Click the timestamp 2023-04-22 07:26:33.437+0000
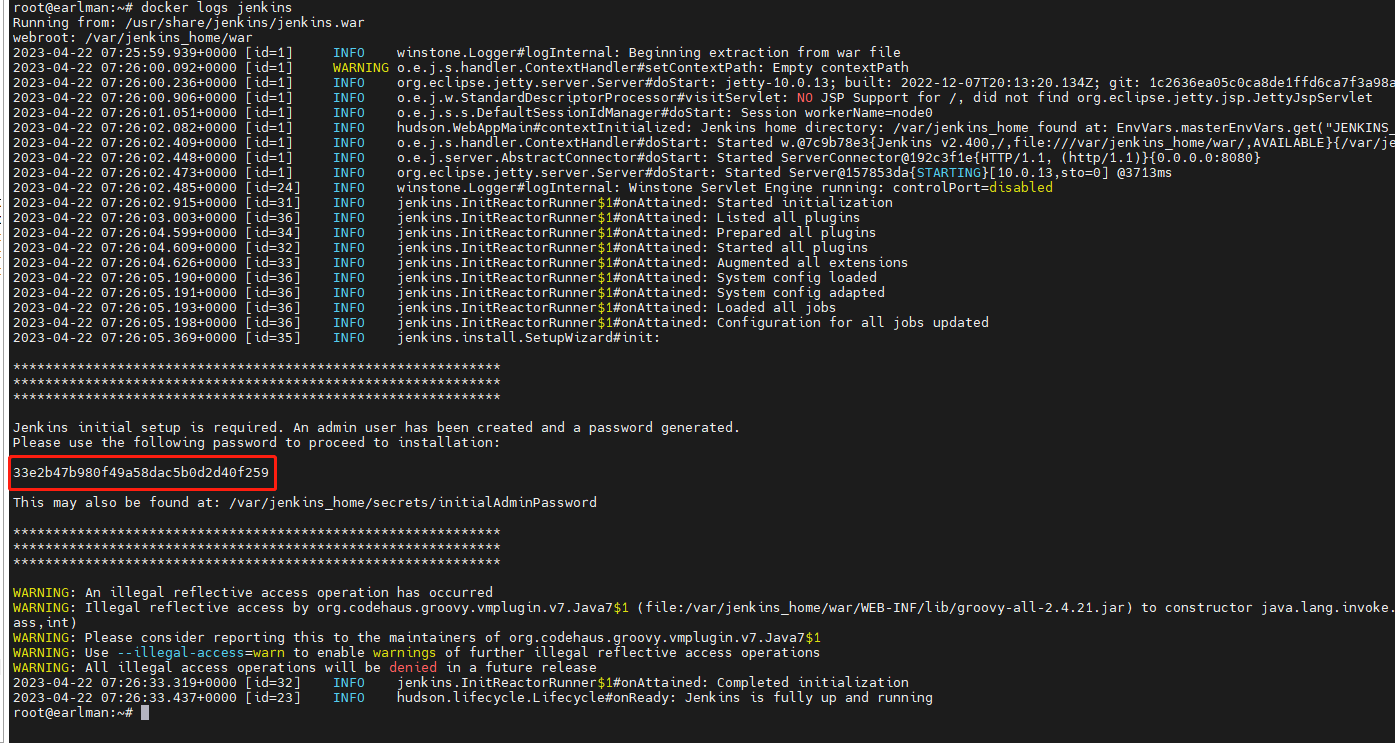This screenshot has height=743, width=1395. click(x=124, y=698)
